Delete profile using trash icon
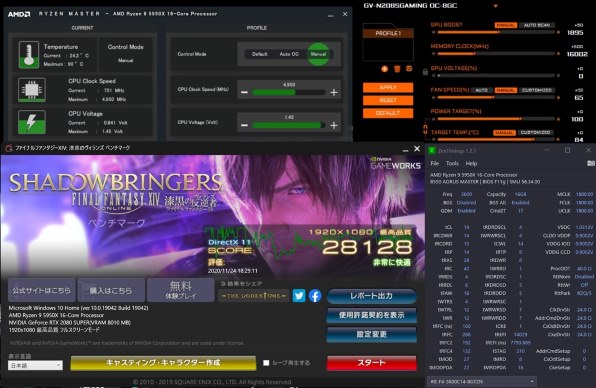This screenshot has height=388, width=596. (397, 69)
